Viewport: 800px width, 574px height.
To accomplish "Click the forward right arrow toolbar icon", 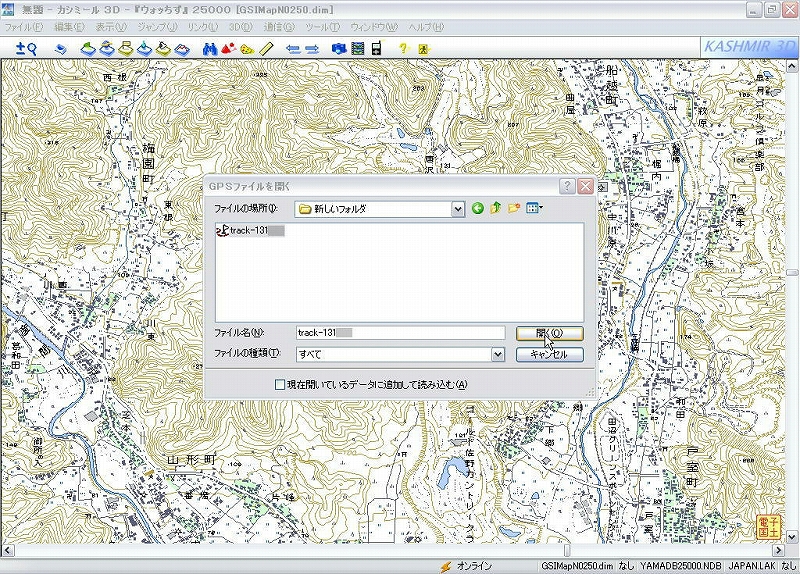I will [x=312, y=49].
